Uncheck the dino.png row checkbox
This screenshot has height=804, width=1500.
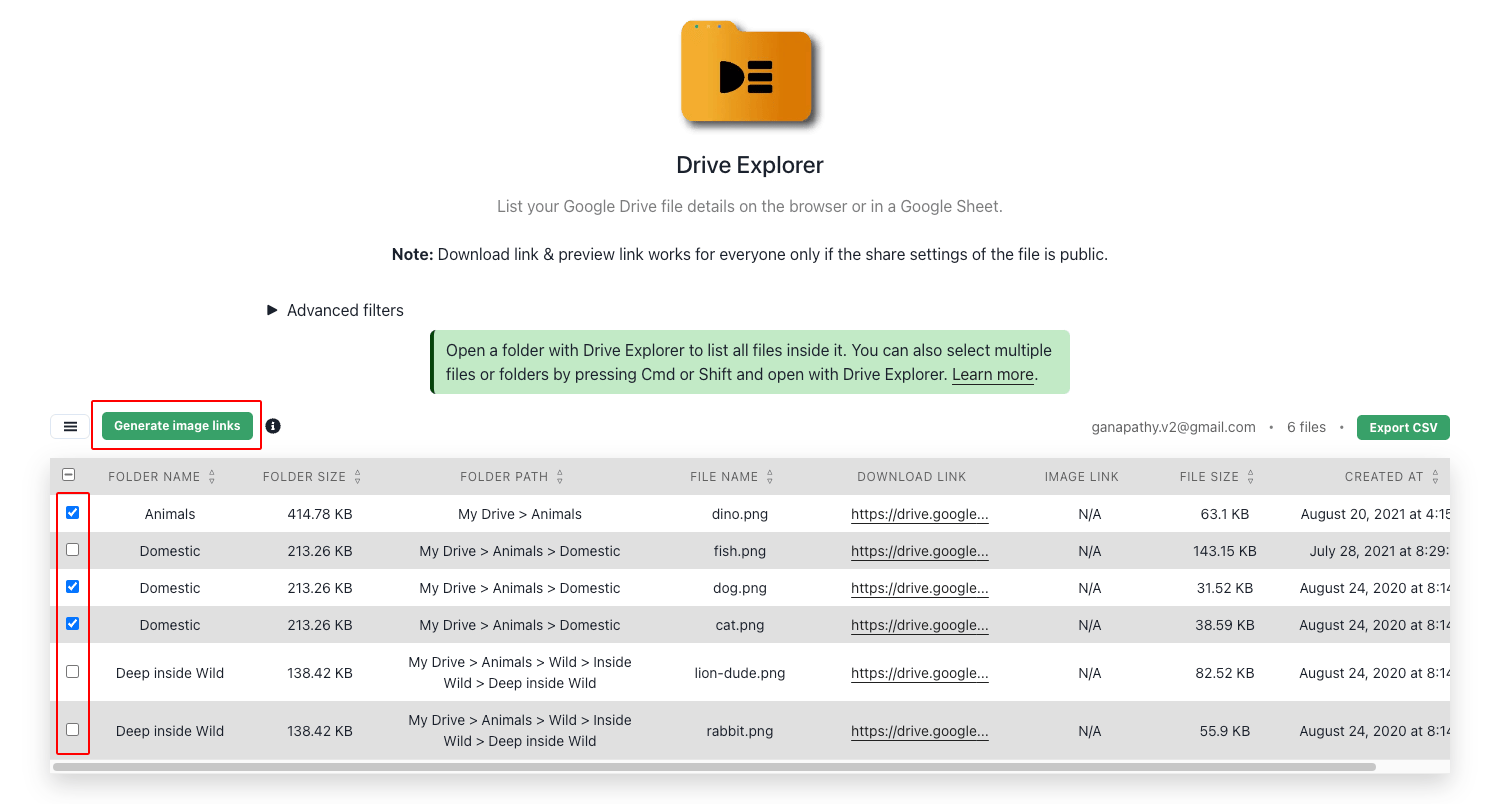(x=72, y=513)
